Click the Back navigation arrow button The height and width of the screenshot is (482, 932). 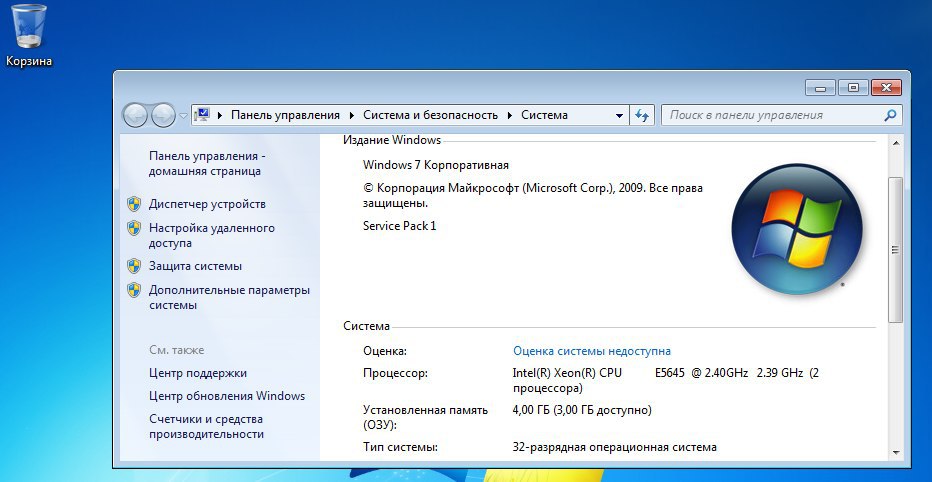pos(136,115)
